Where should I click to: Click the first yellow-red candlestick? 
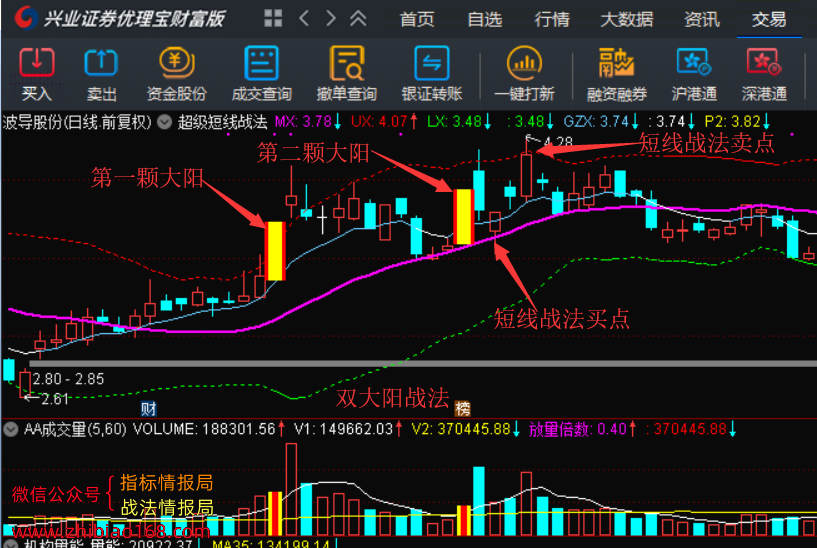point(275,251)
